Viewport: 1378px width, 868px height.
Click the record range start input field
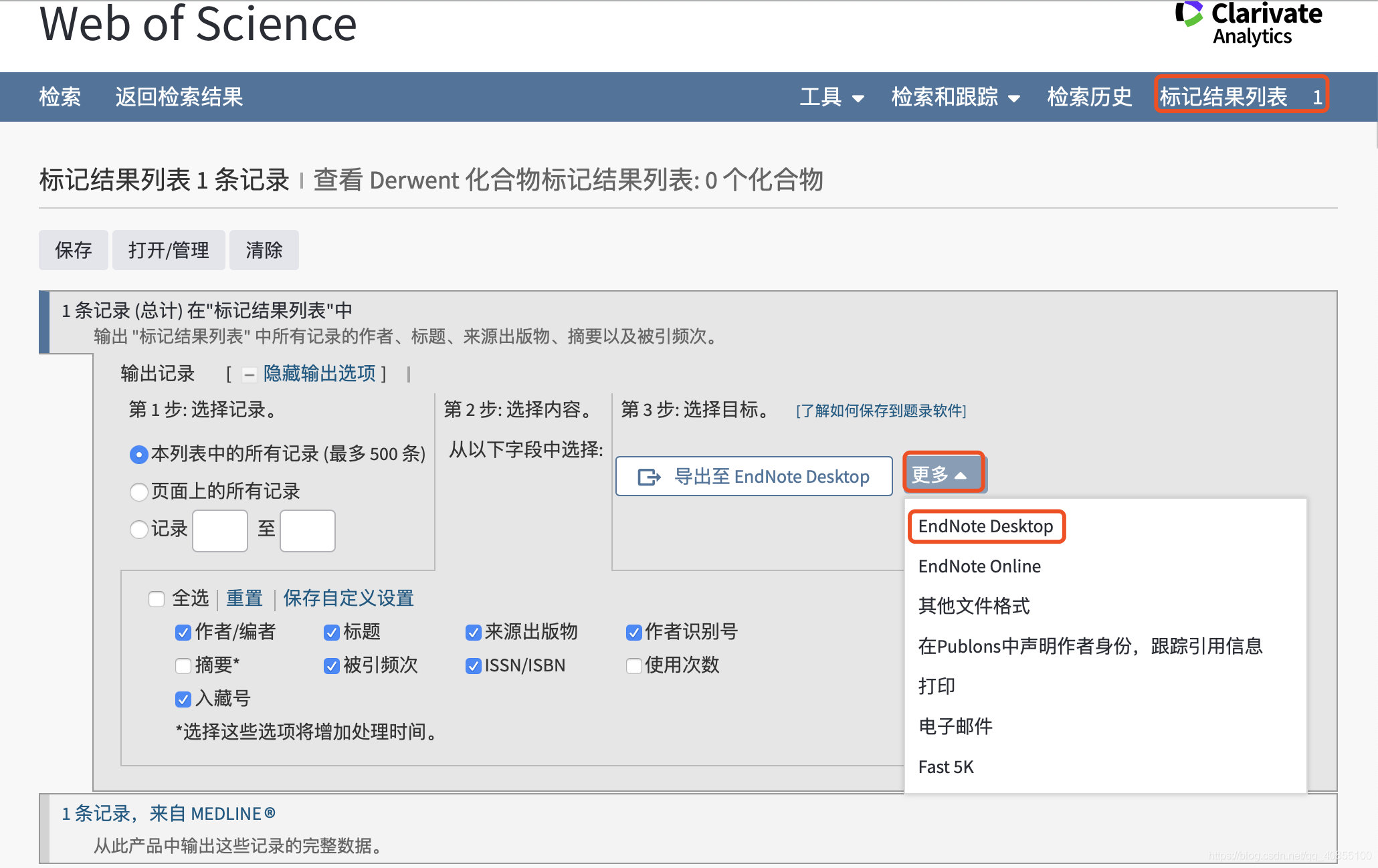(220, 530)
